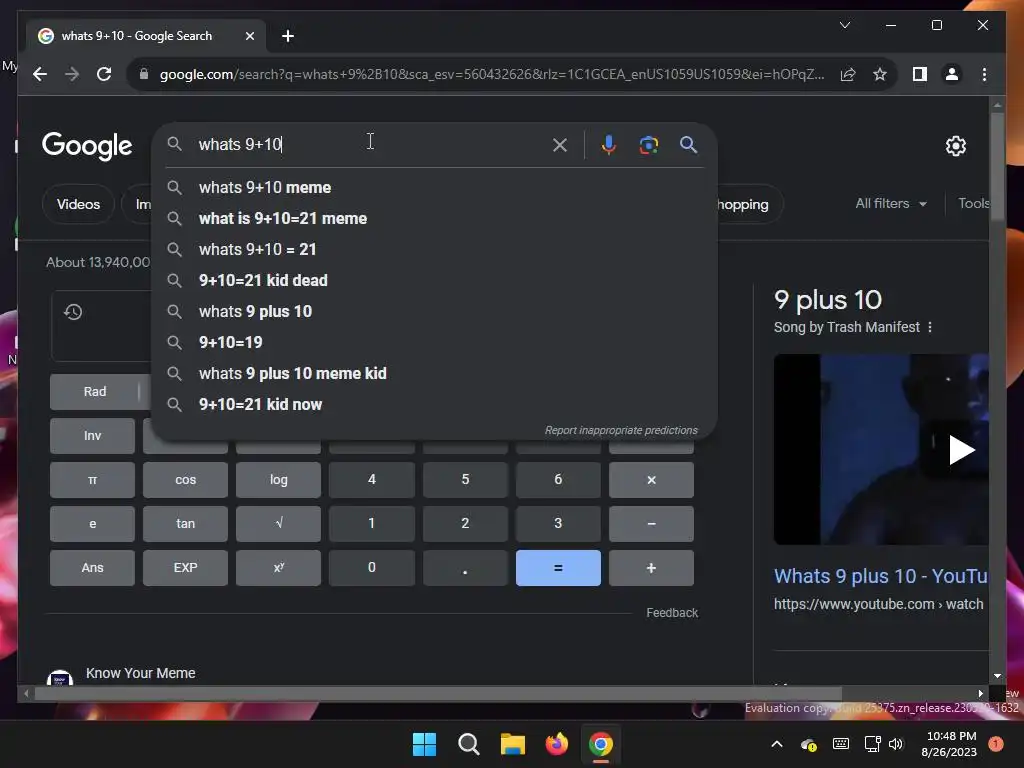Switch to the Videos filter
Image resolution: width=1024 pixels, height=768 pixels.
pos(78,204)
